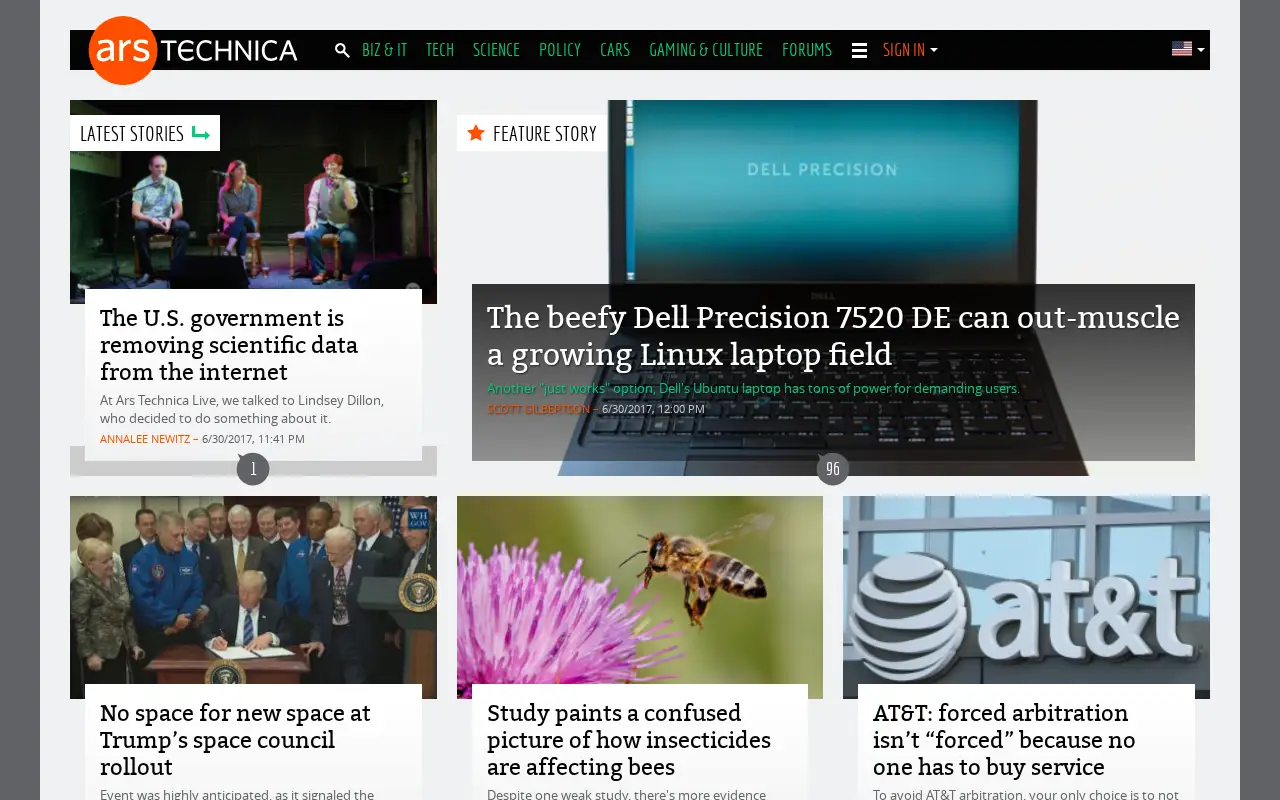Viewport: 1280px width, 800px height.
Task: Click the Latest Stories arrow icon
Action: pyautogui.click(x=201, y=133)
